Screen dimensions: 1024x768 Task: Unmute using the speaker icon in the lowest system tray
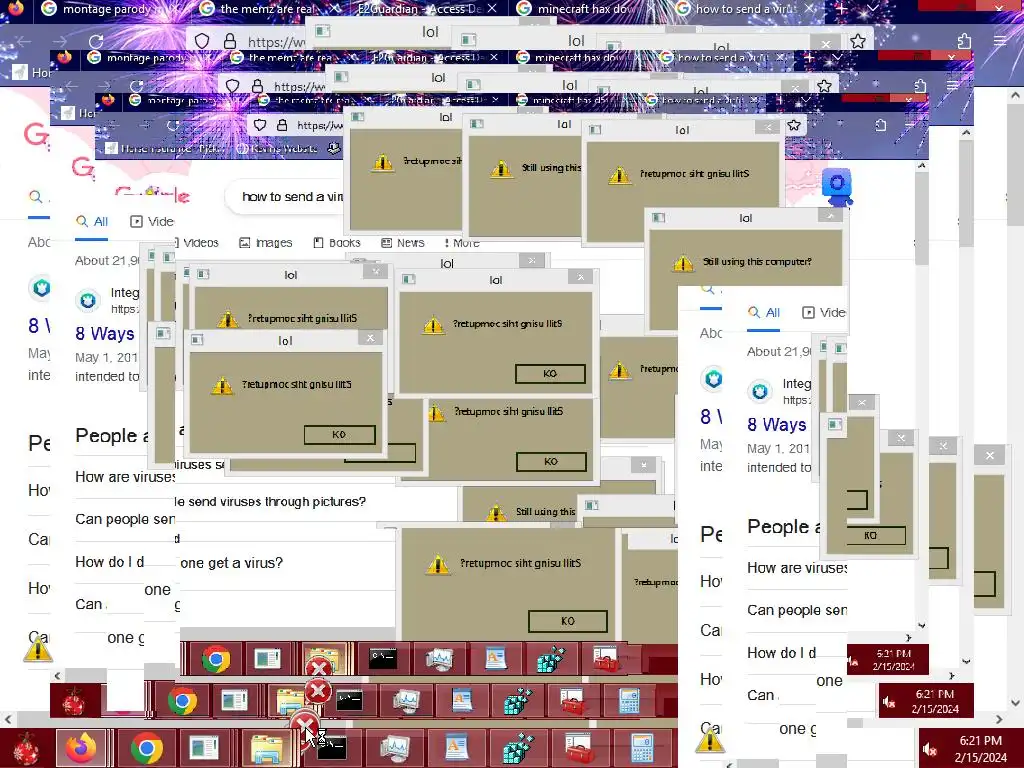(930, 750)
